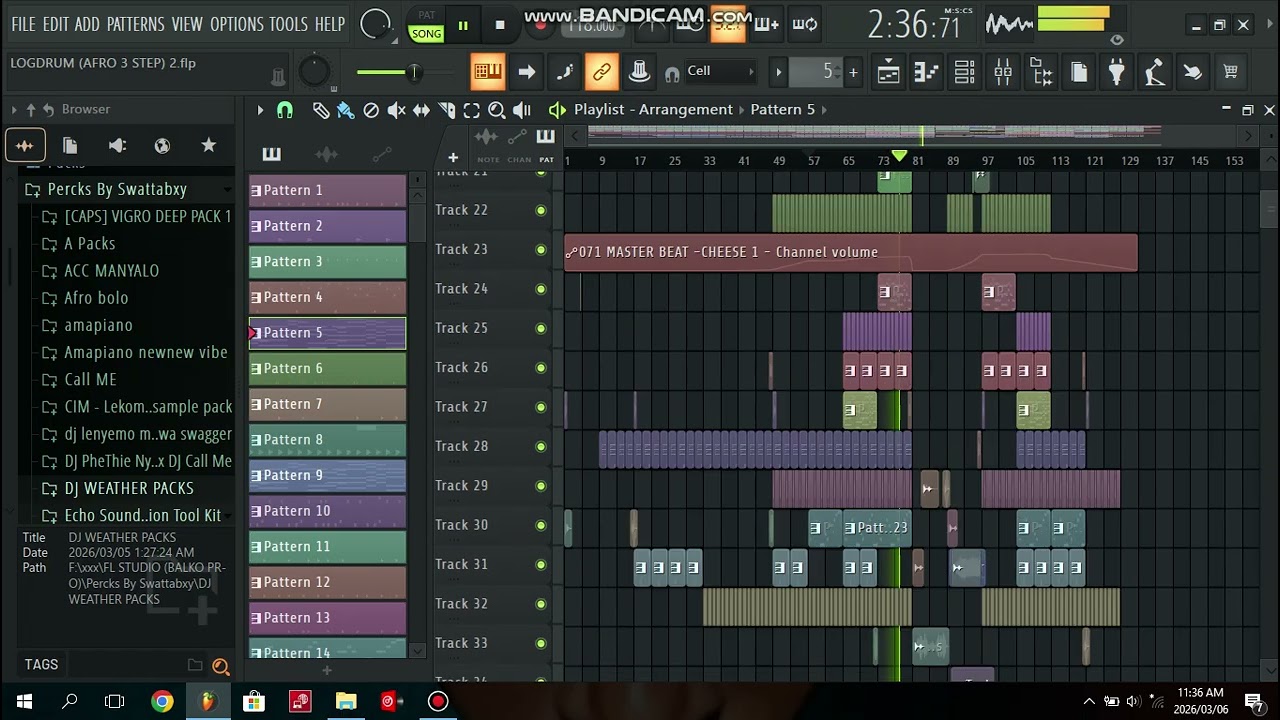
Task: Adjust the main pitch knob
Action: [x=314, y=71]
